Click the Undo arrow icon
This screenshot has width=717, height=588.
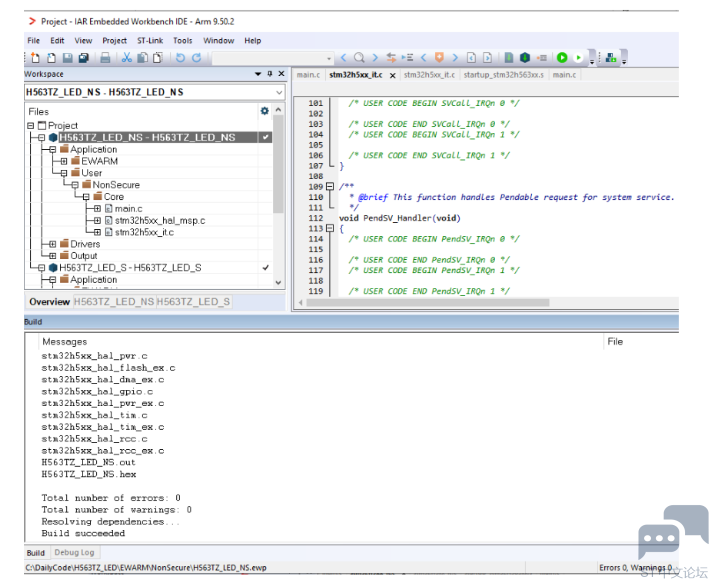(180, 58)
